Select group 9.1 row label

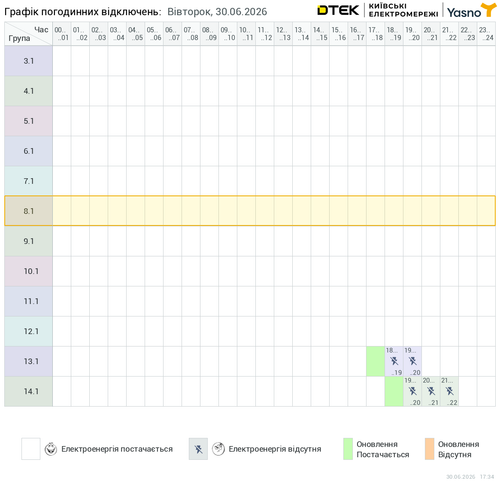(28, 241)
